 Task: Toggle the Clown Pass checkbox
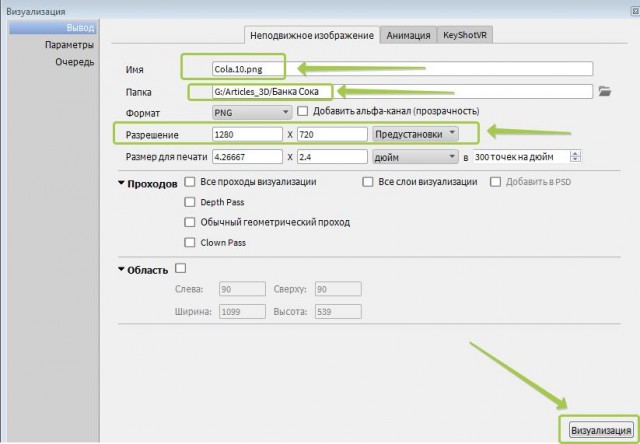click(190, 242)
